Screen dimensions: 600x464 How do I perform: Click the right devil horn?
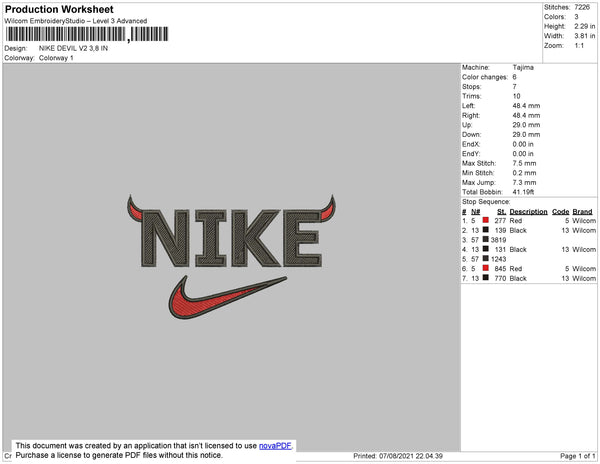pos(328,208)
